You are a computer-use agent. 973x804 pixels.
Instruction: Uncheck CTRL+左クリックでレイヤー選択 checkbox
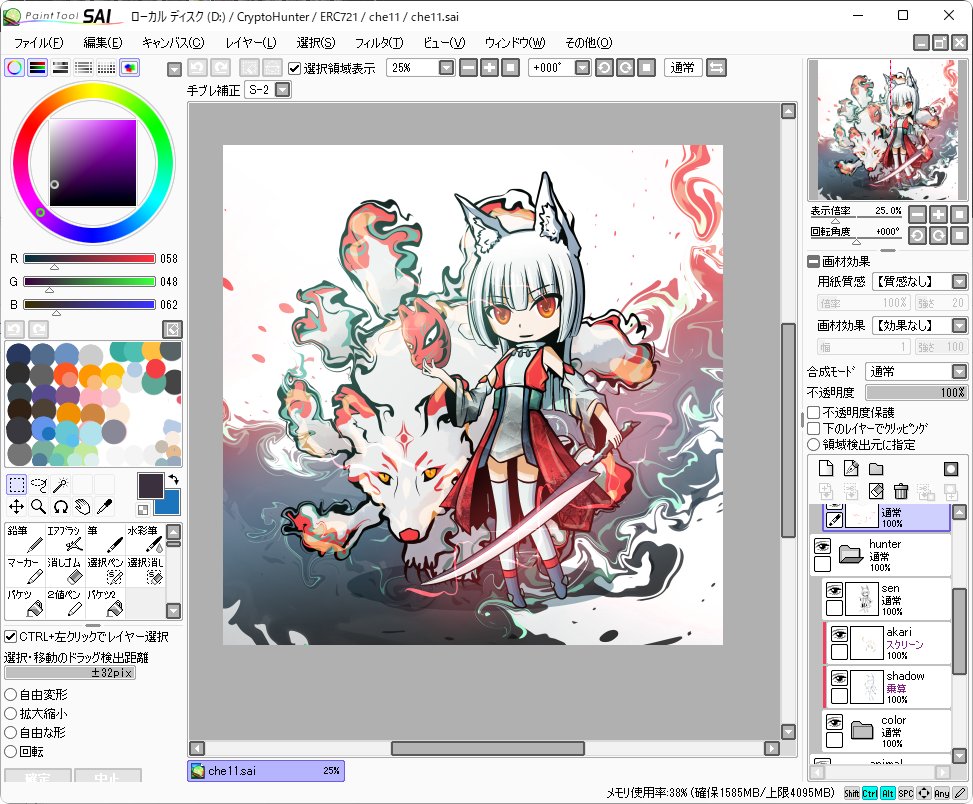tap(11, 636)
